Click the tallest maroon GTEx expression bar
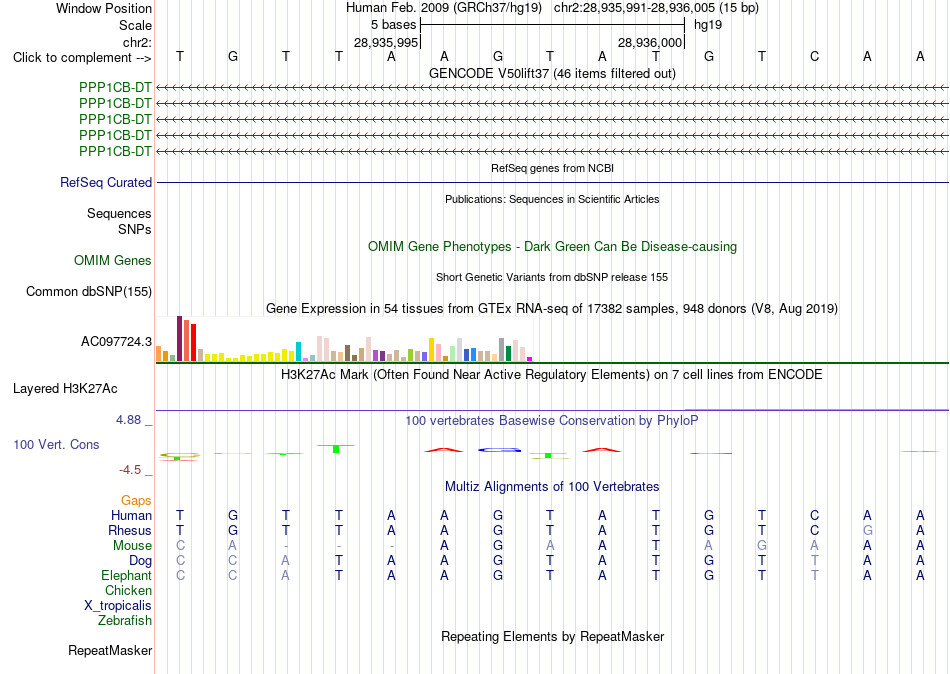The width and height of the screenshot is (950, 674). [179, 339]
